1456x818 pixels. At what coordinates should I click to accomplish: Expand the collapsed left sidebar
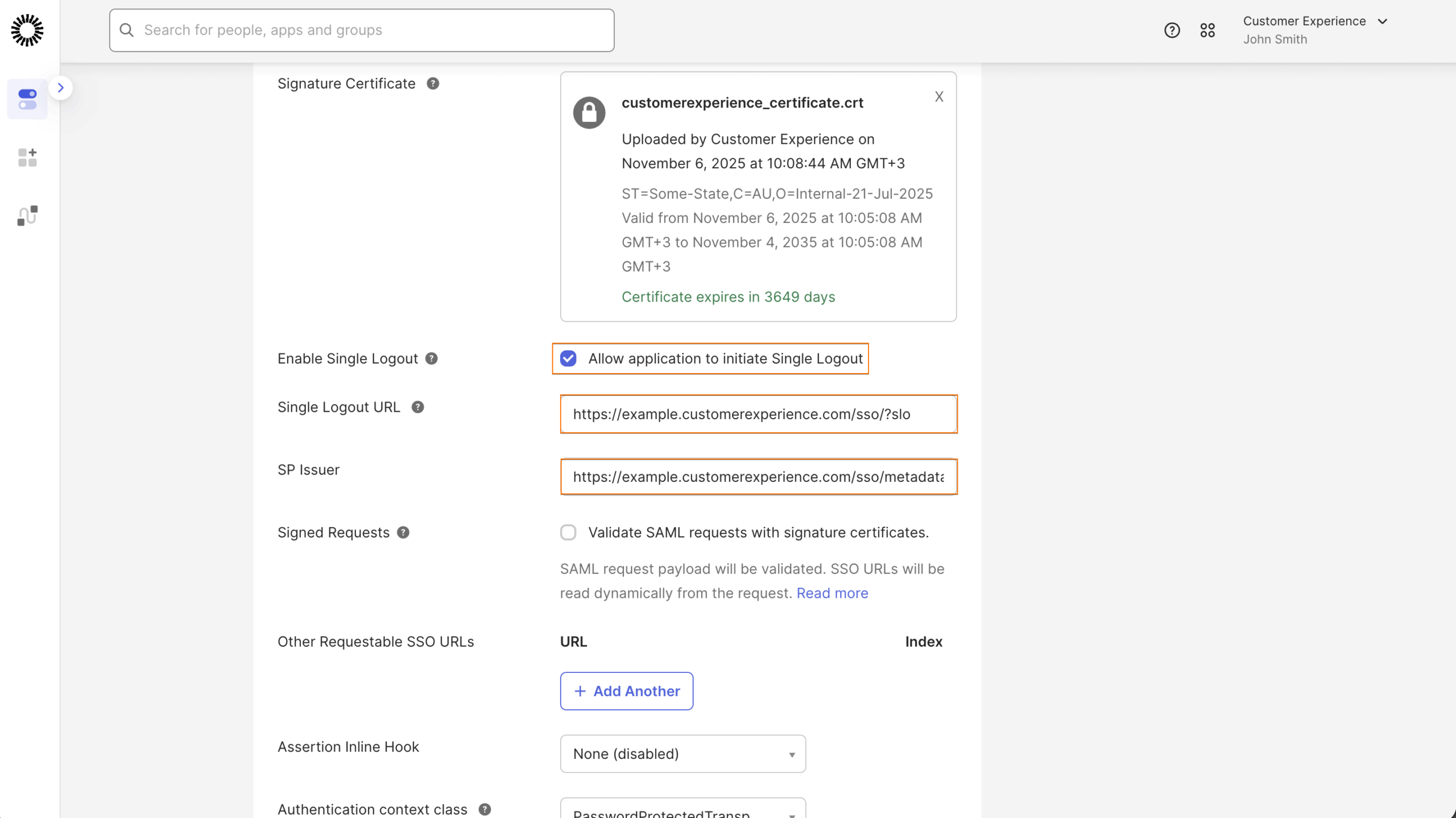pos(61,88)
